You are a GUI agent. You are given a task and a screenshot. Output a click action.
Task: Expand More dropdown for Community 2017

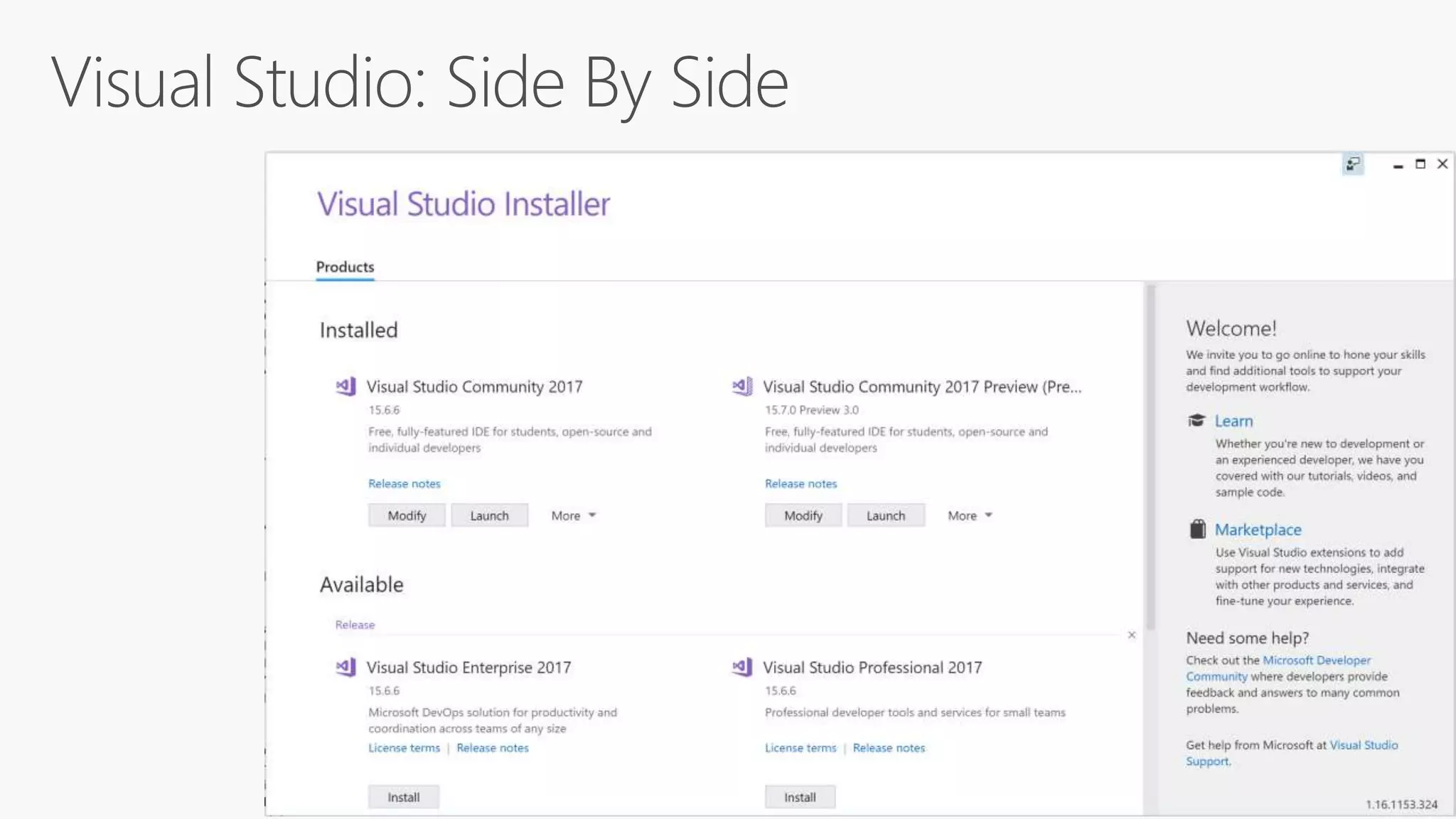coord(573,515)
